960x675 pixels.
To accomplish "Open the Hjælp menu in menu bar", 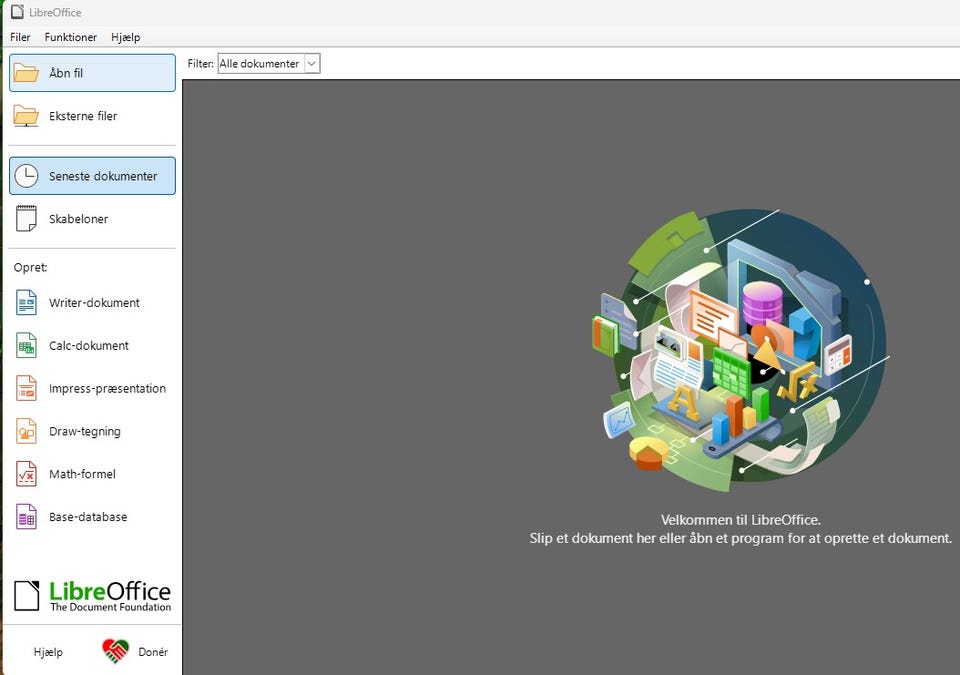I will pyautogui.click(x=126, y=37).
